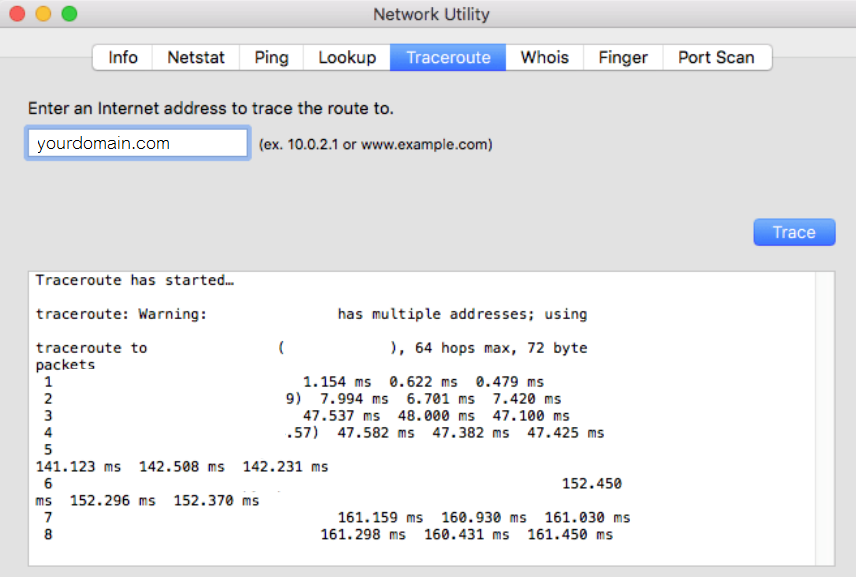Zoom window with the green button

69,13
